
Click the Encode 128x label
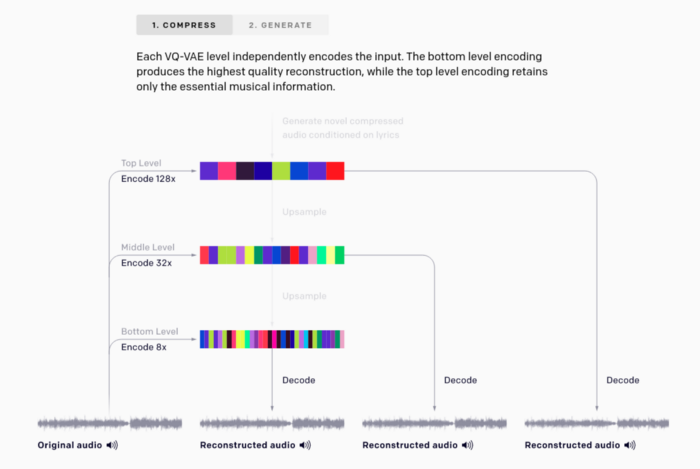pos(148,179)
